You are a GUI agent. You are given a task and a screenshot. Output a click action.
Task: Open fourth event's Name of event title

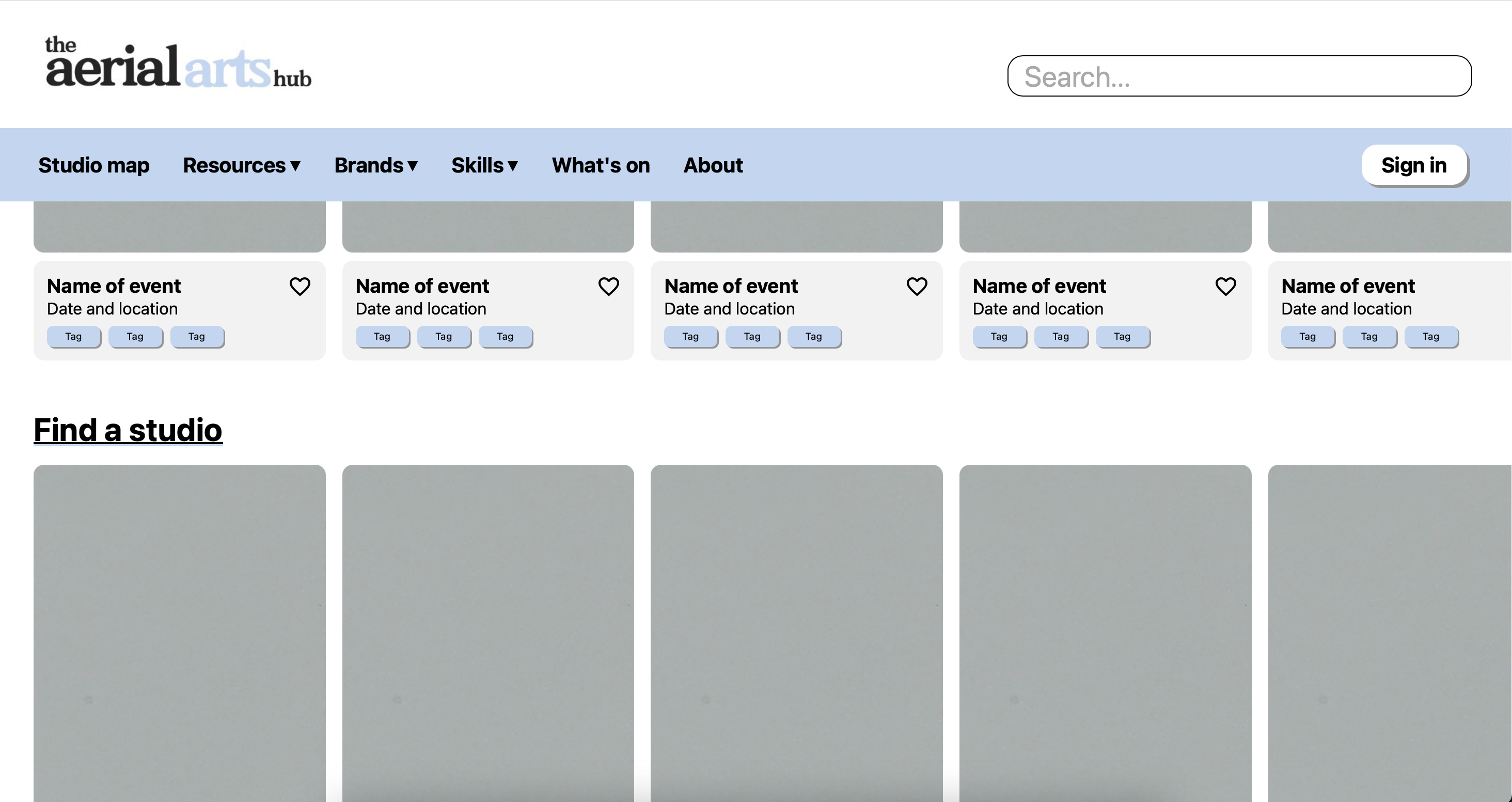1039,286
